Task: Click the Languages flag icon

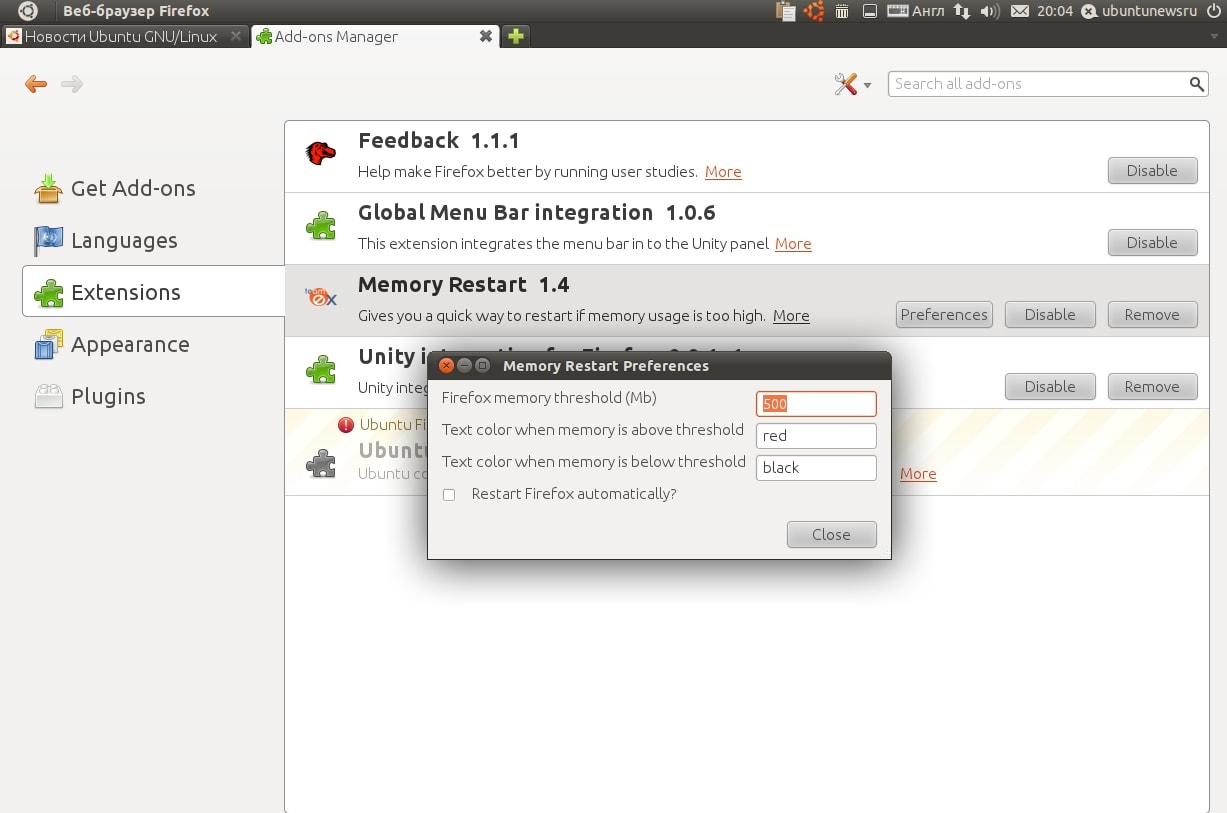Action: [48, 240]
